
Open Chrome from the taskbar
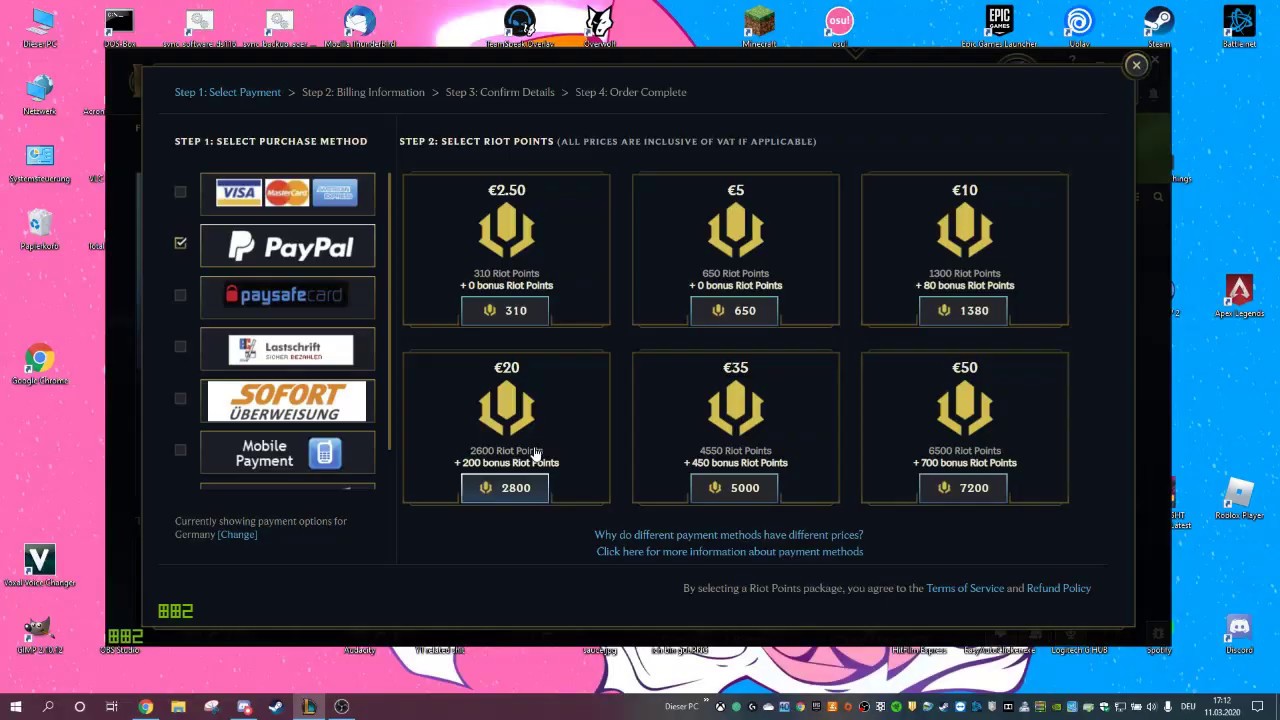pos(146,707)
